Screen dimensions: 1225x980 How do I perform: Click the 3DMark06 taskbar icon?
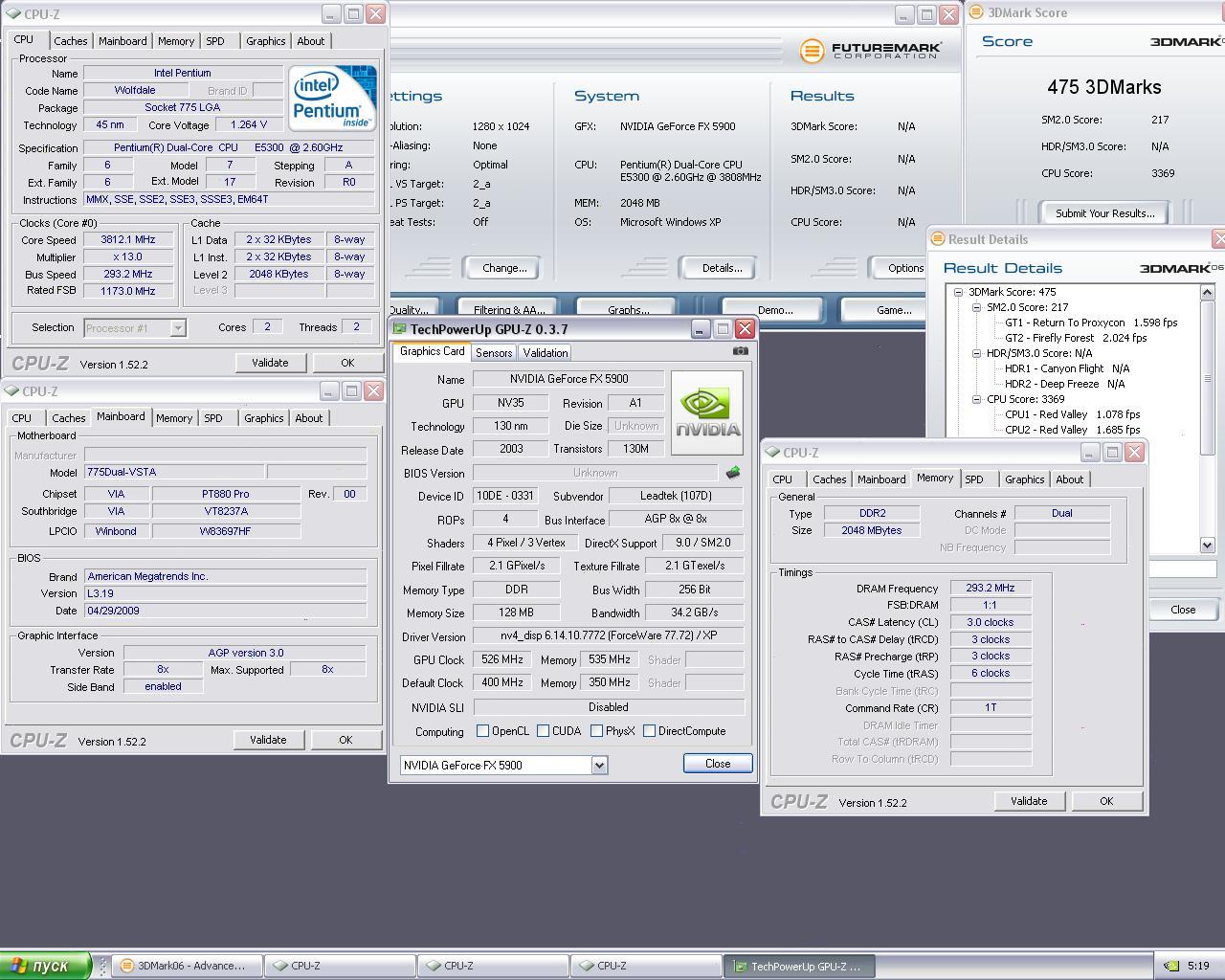(x=125, y=966)
